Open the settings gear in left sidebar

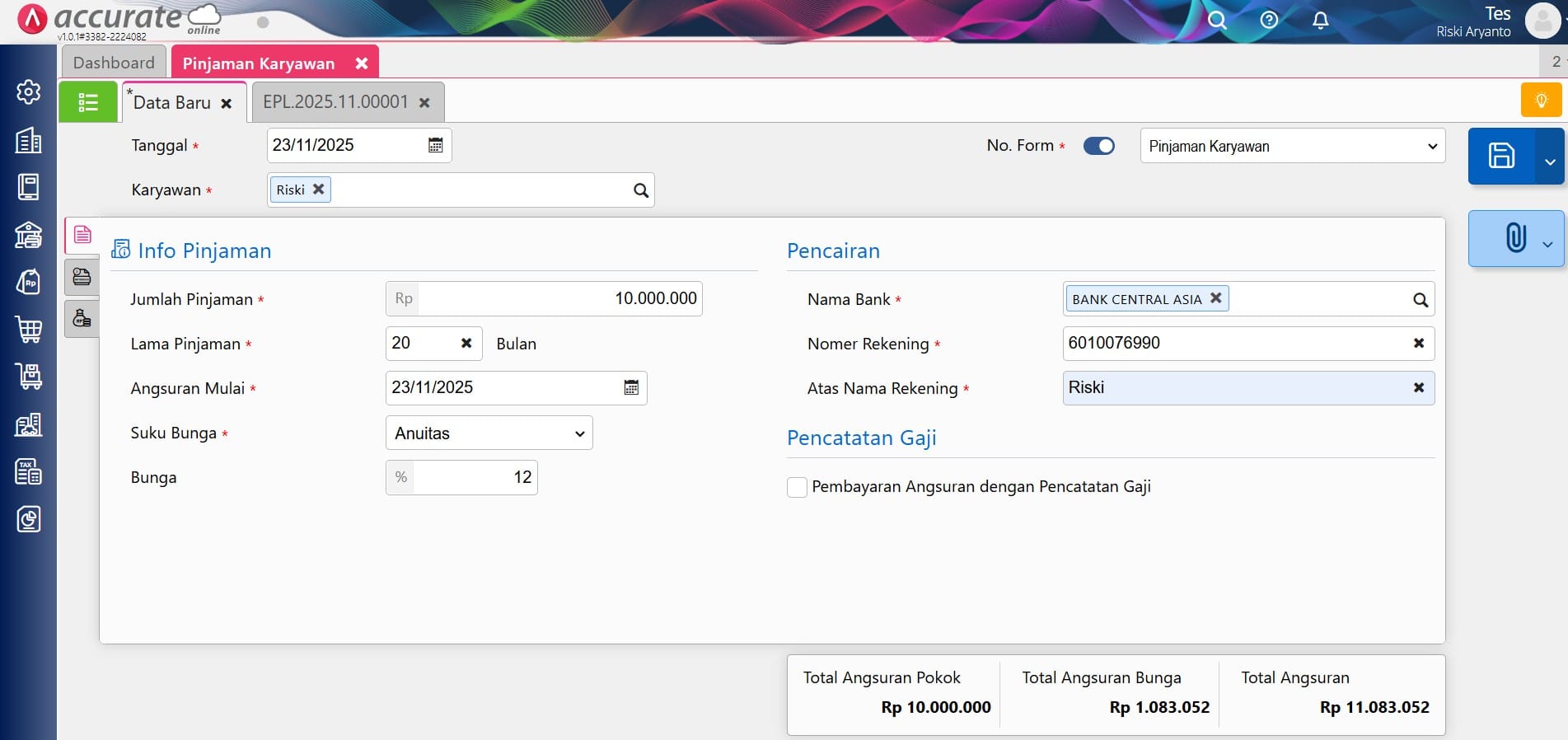click(29, 91)
